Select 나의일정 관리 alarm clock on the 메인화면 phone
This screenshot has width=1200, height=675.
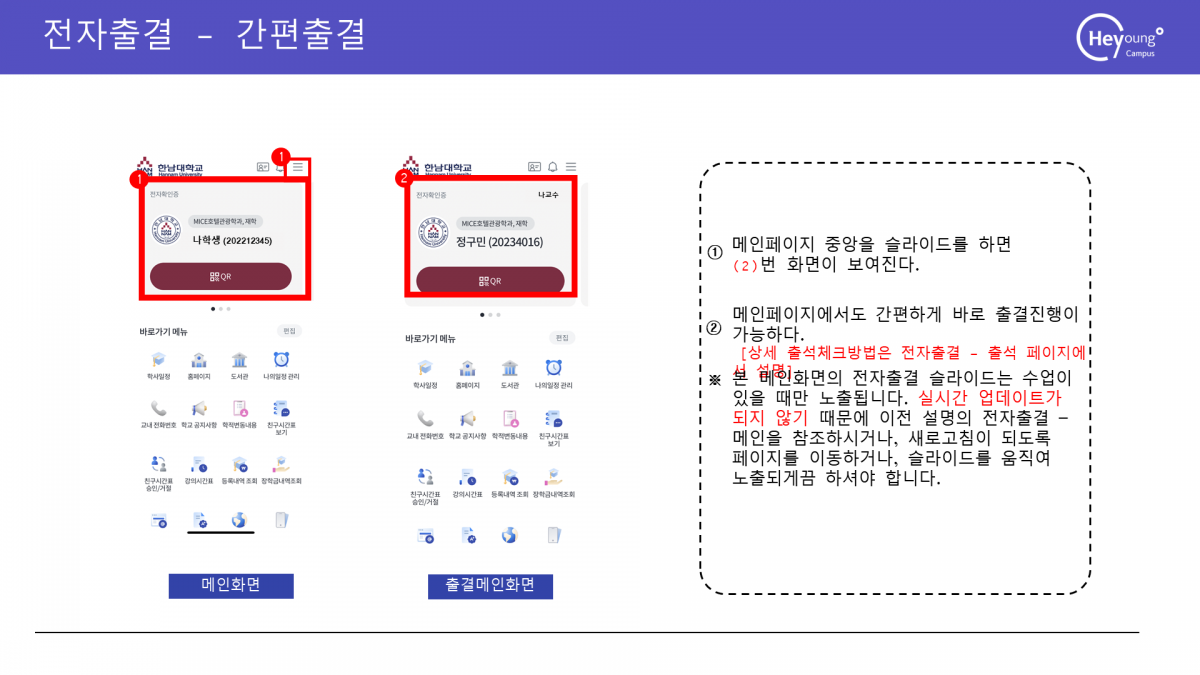pyautogui.click(x=281, y=366)
